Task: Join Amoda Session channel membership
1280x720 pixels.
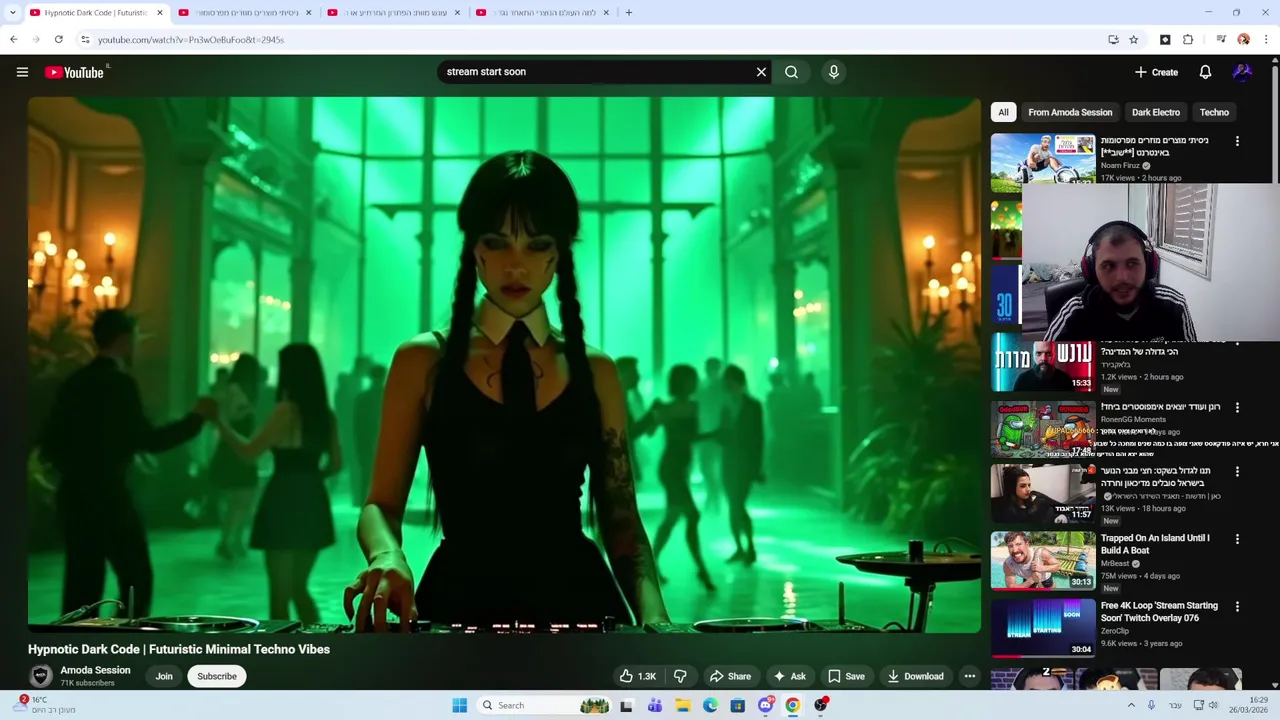Action: (164, 676)
